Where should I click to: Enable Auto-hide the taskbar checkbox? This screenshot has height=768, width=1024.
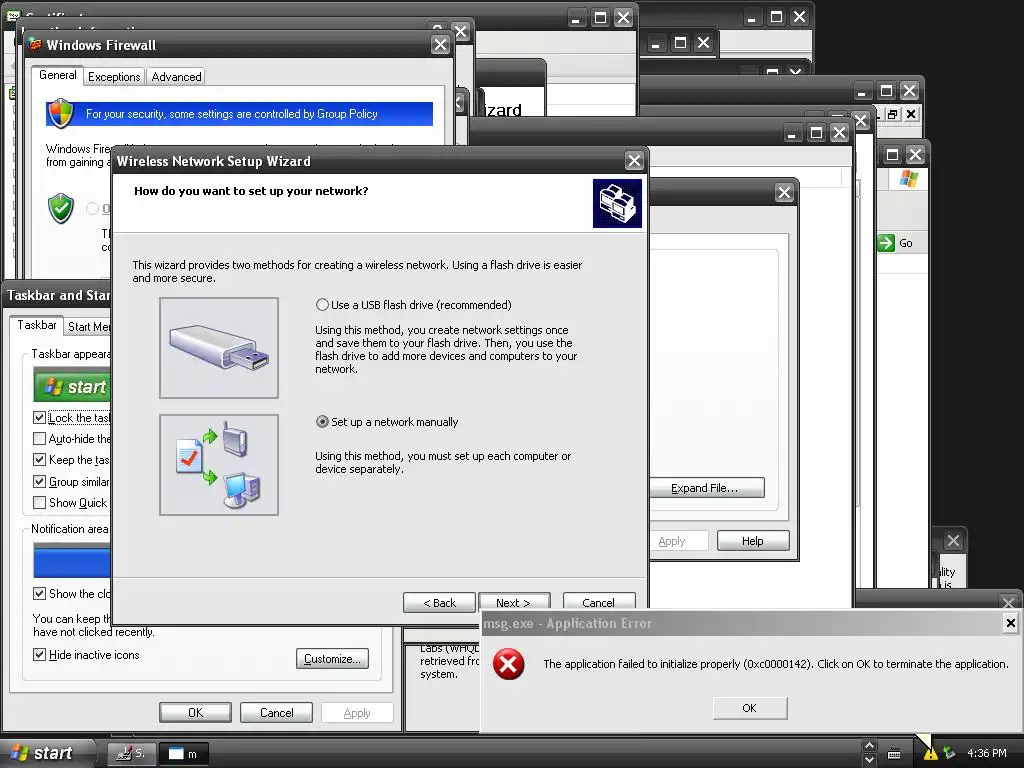pos(39,438)
